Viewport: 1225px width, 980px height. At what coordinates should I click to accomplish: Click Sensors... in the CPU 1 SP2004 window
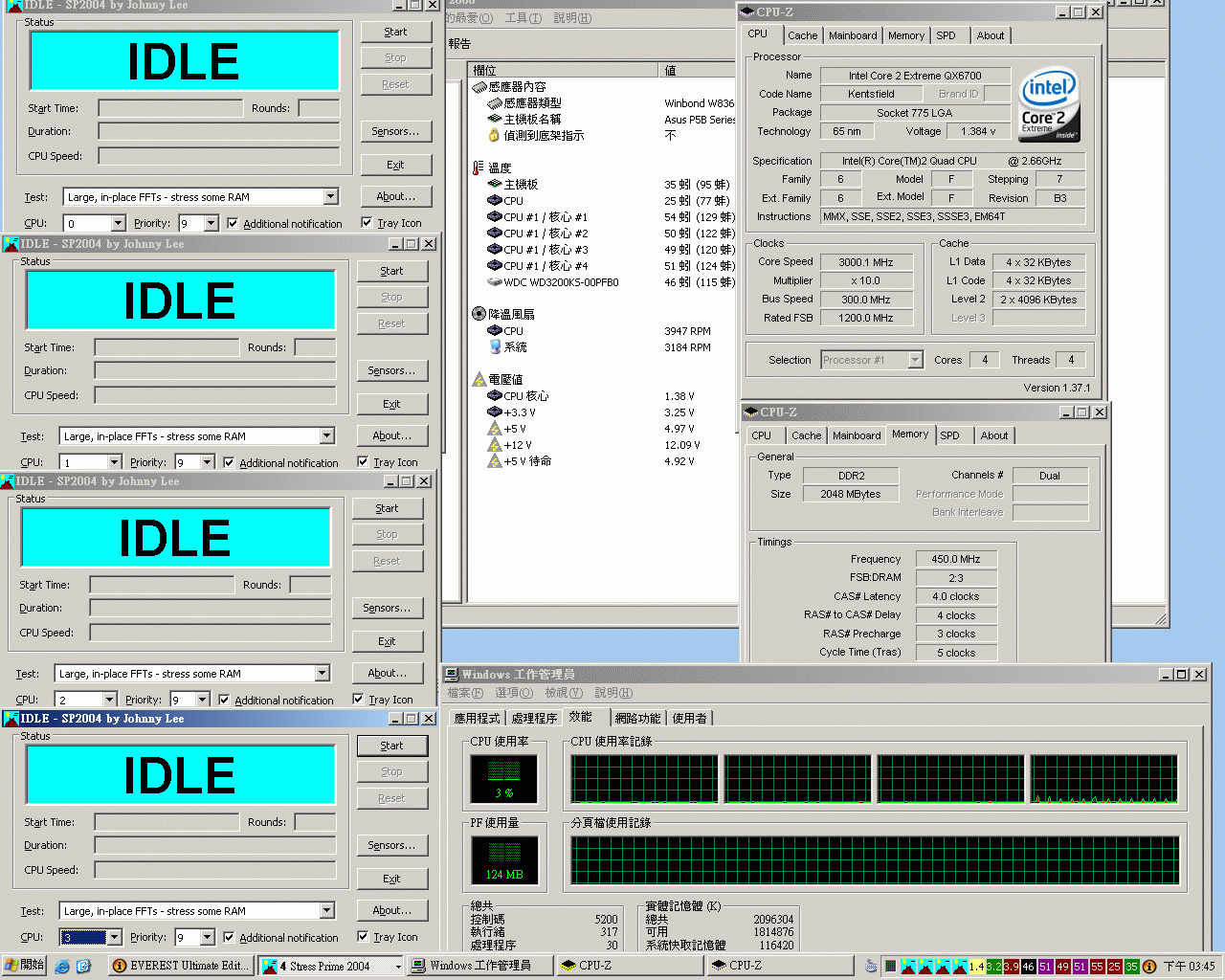point(391,370)
